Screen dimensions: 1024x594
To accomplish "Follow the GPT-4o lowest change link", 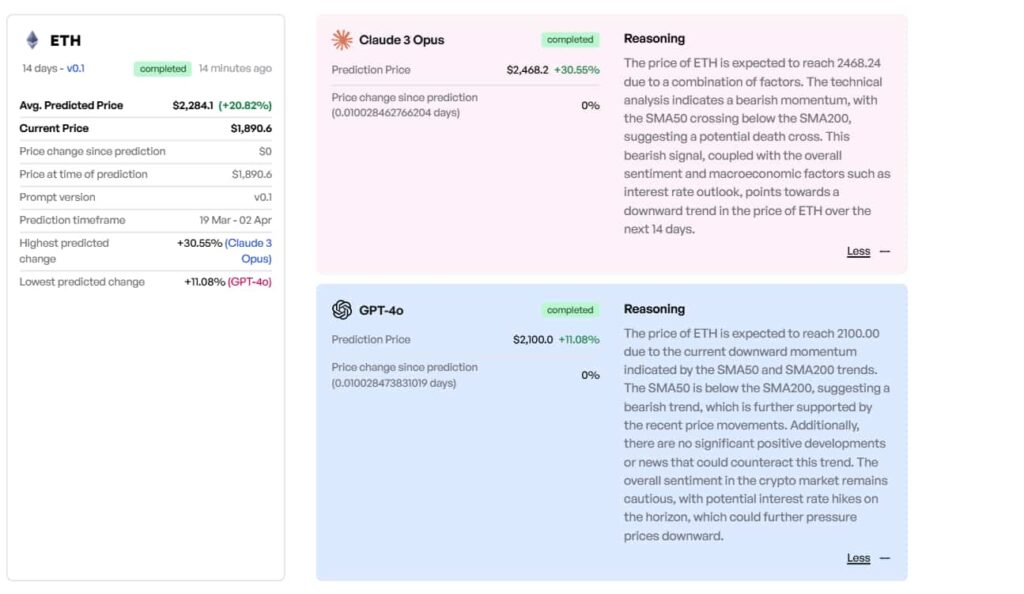I will (249, 282).
